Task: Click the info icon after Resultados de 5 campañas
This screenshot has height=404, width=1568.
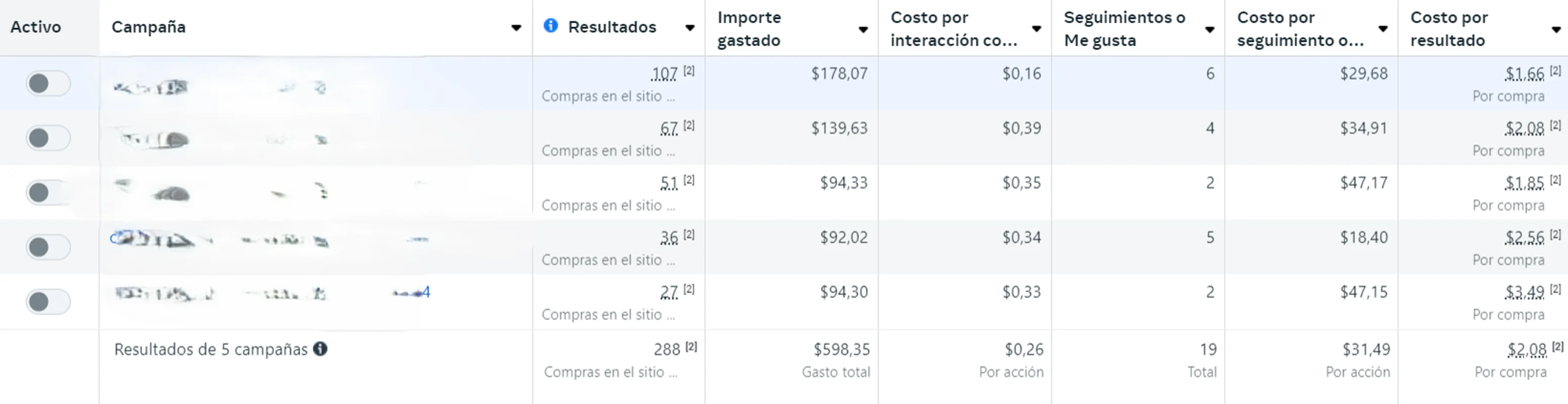Action: point(321,349)
